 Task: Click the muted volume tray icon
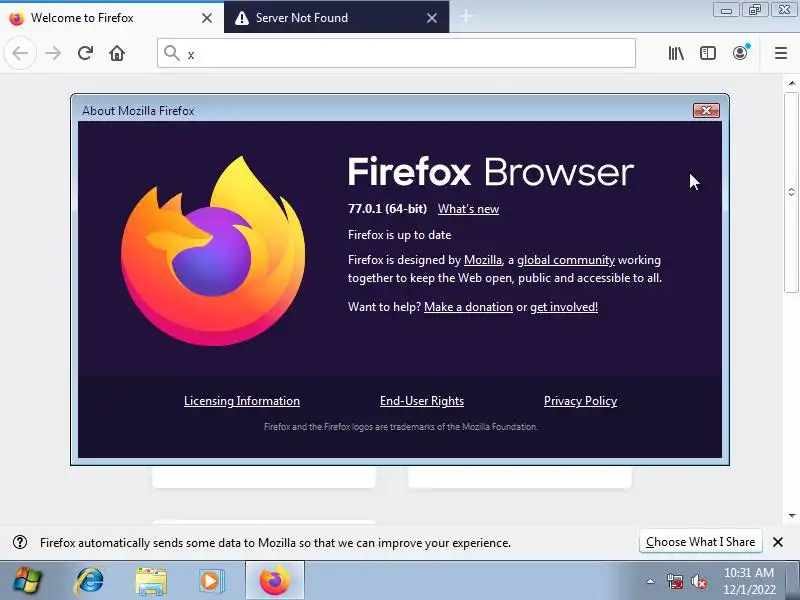click(698, 581)
